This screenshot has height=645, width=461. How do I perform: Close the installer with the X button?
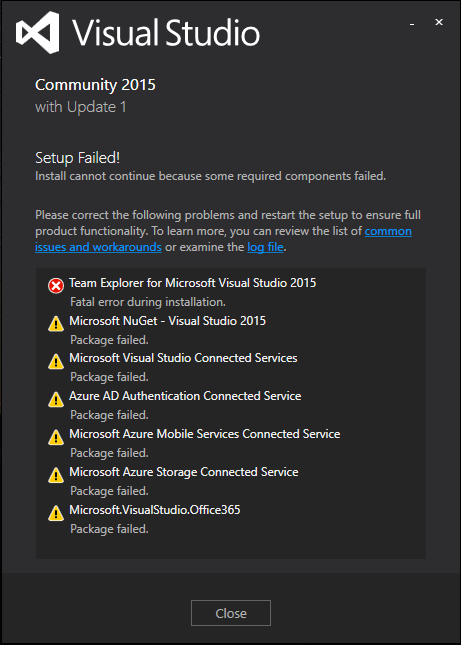click(x=439, y=22)
